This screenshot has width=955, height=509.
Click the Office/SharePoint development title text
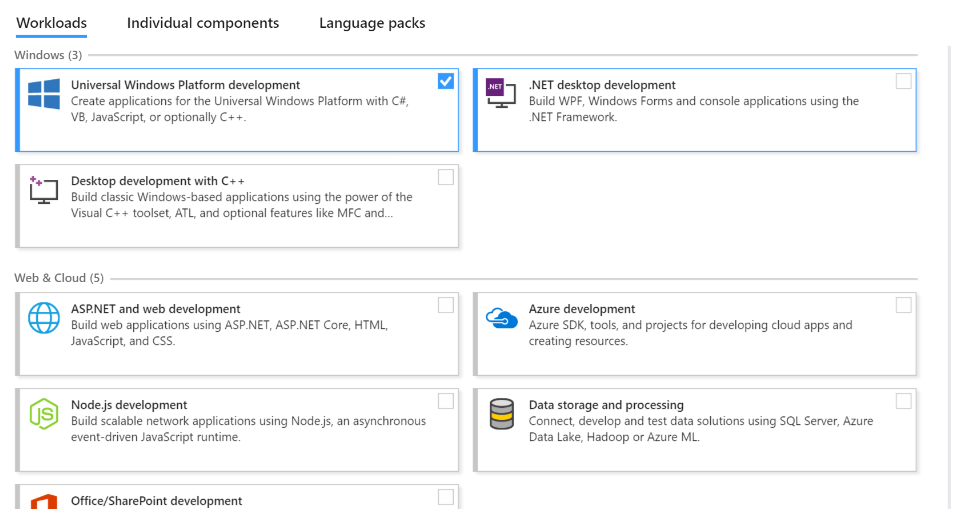[156, 501]
